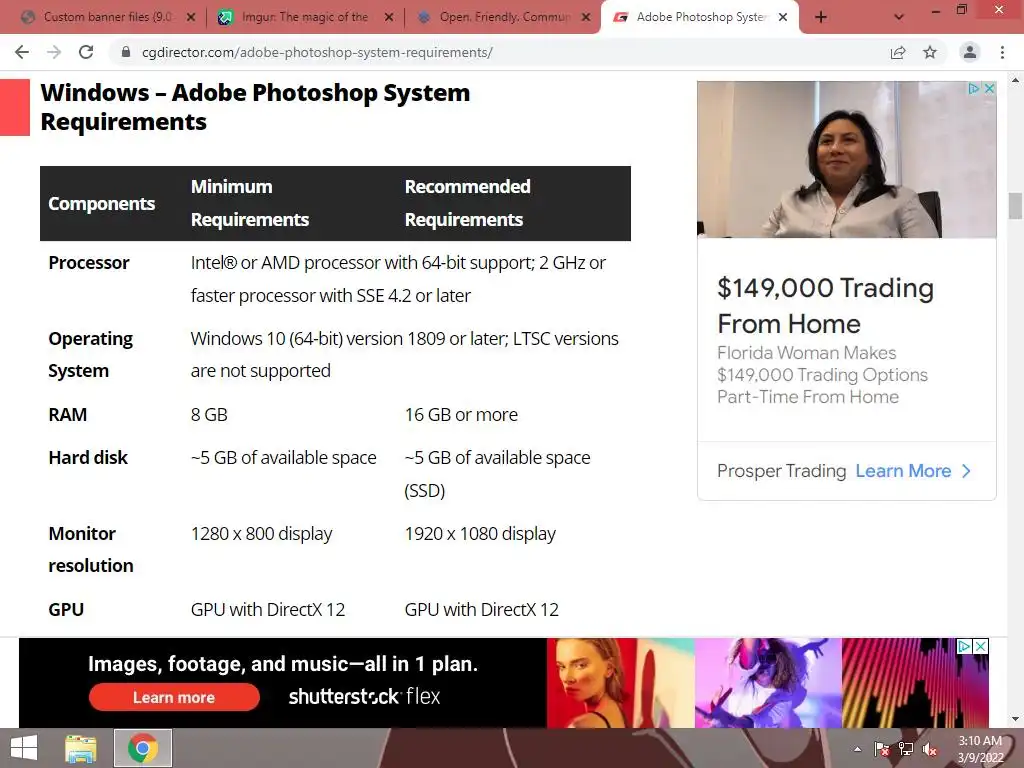Open the Chrome three-dot menu
The height and width of the screenshot is (768, 1024).
[x=1002, y=52]
